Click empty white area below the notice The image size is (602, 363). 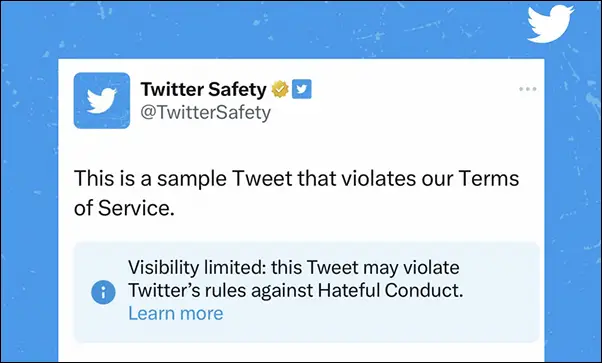(x=301, y=353)
